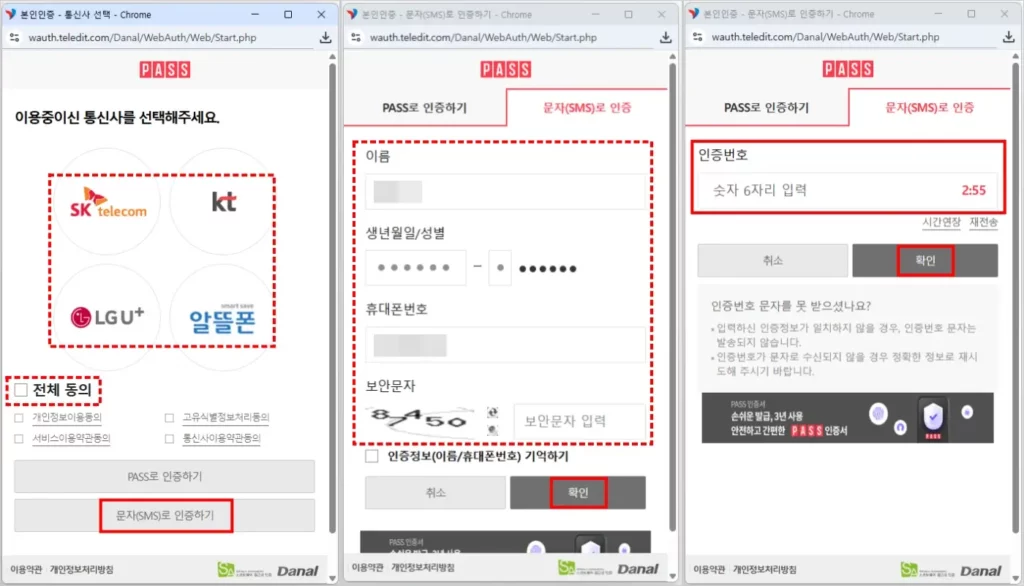
Task: Click Danal logo in right window footer
Action: point(980,571)
